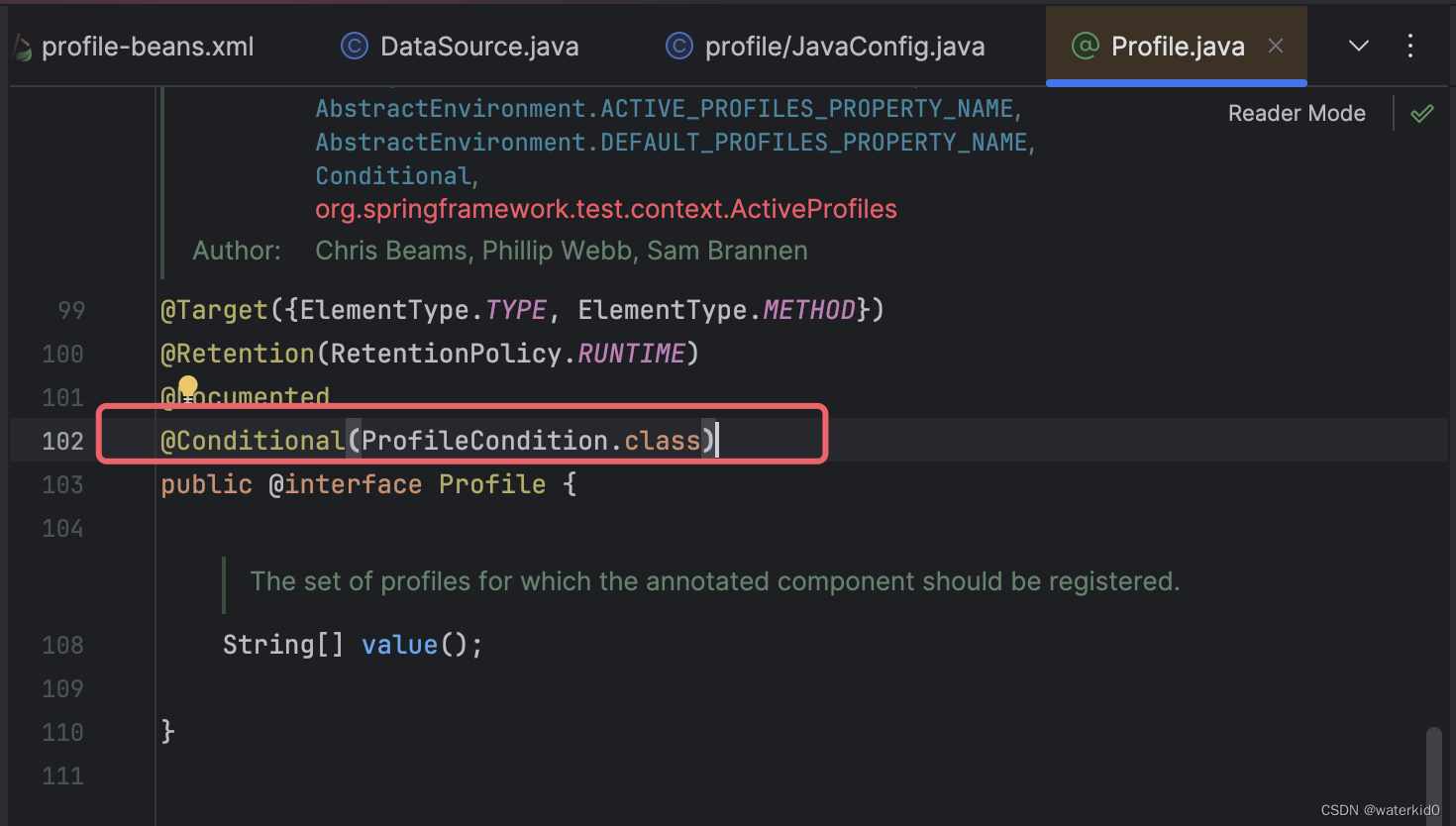Click the Profile interface name on line 103
Viewport: 1456px width, 826px height.
point(492,484)
